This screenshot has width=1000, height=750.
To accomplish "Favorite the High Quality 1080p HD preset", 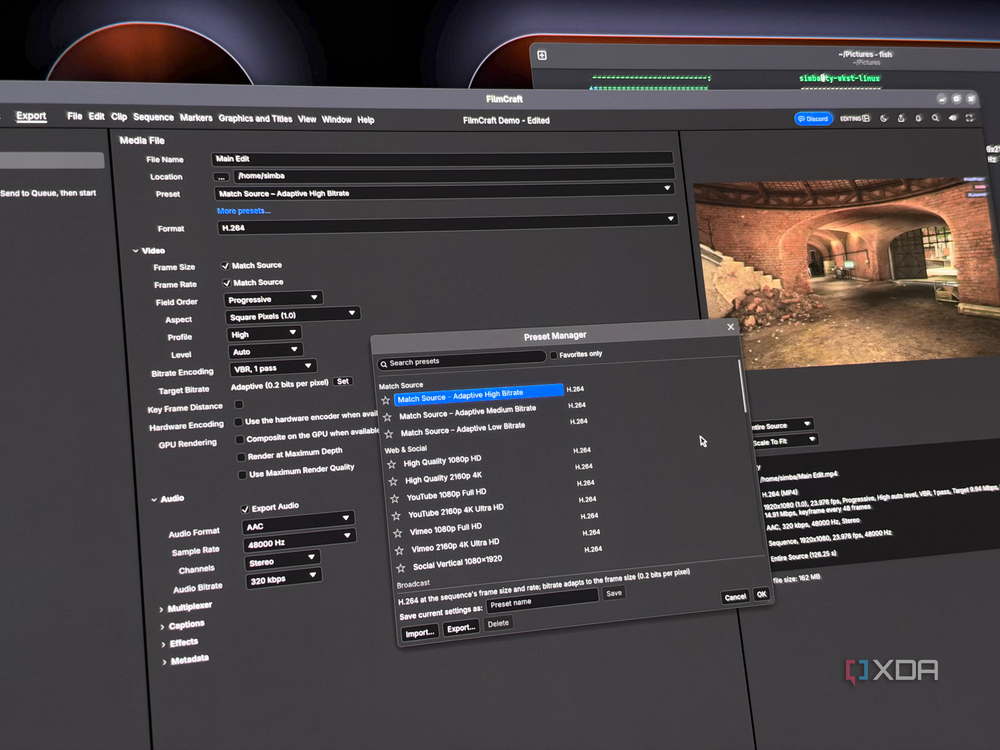I will [x=392, y=464].
